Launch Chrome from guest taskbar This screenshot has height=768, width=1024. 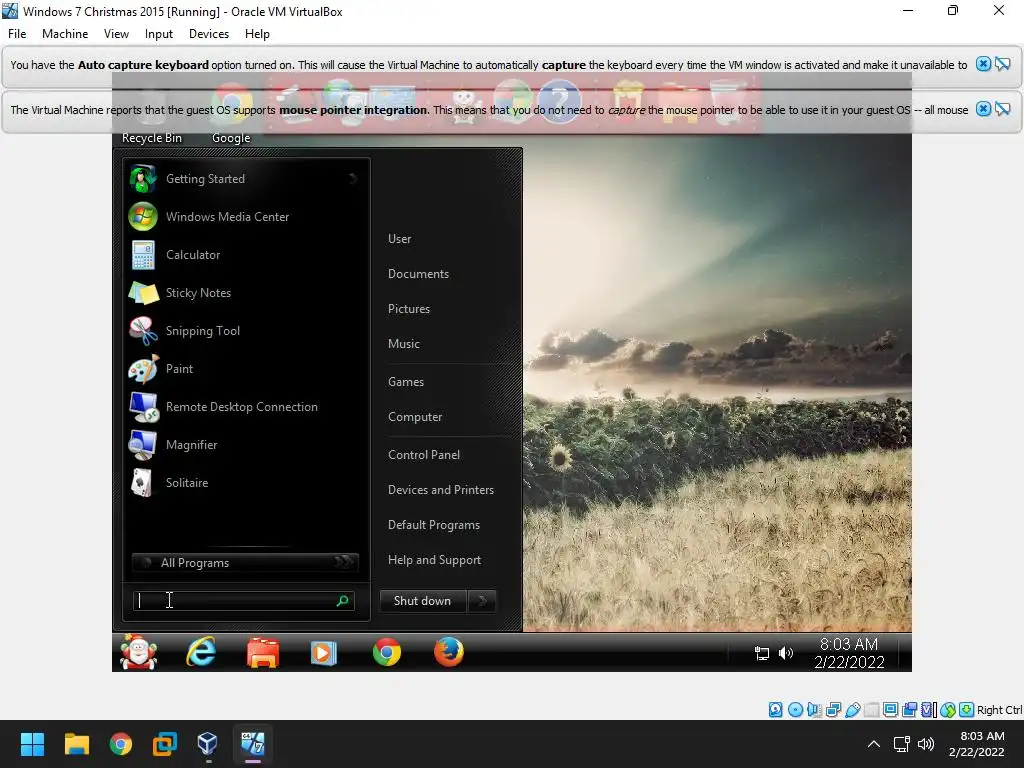pyautogui.click(x=387, y=652)
